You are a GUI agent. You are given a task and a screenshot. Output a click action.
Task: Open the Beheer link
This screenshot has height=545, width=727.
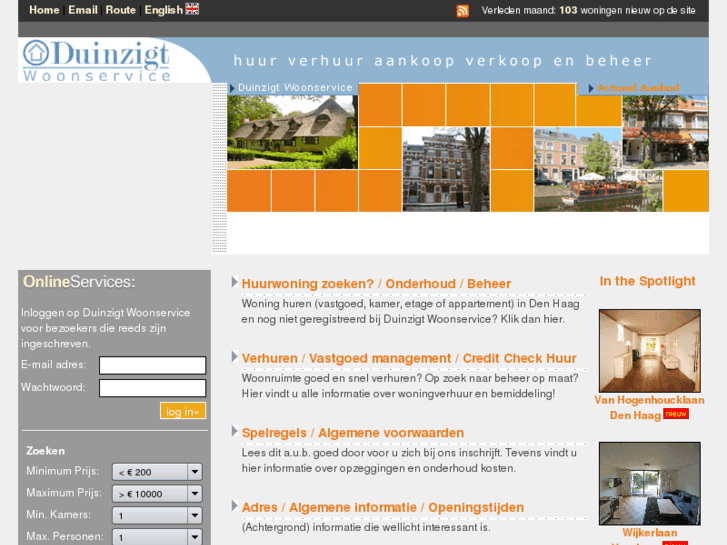click(489, 284)
